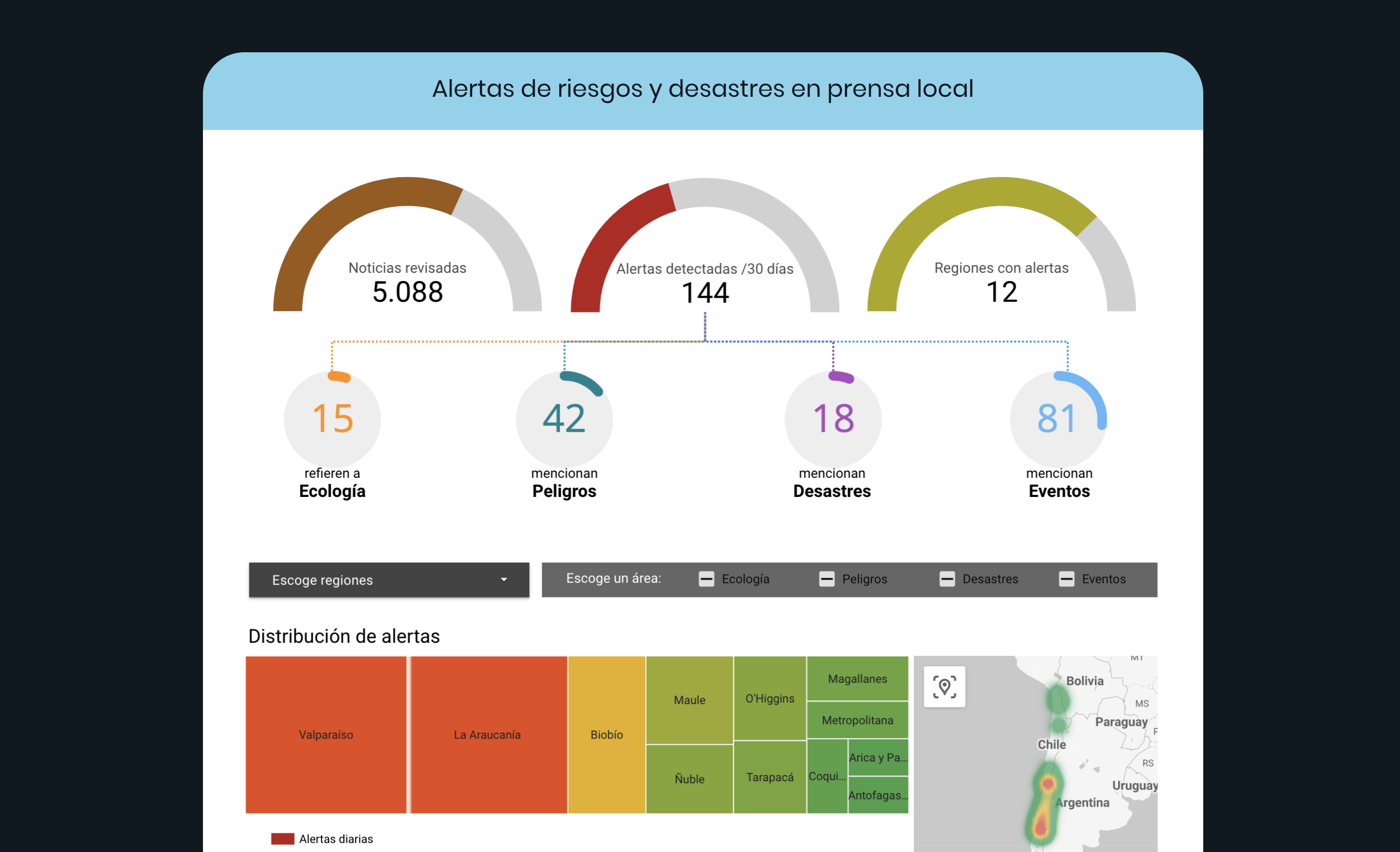
Task: Click the Maule treemap cell
Action: pos(690,700)
